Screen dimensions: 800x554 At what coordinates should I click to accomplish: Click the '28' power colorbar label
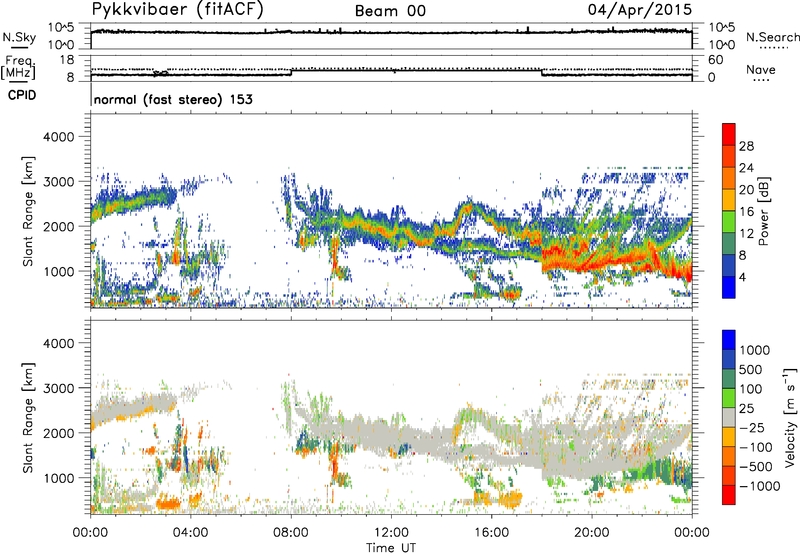point(746,146)
